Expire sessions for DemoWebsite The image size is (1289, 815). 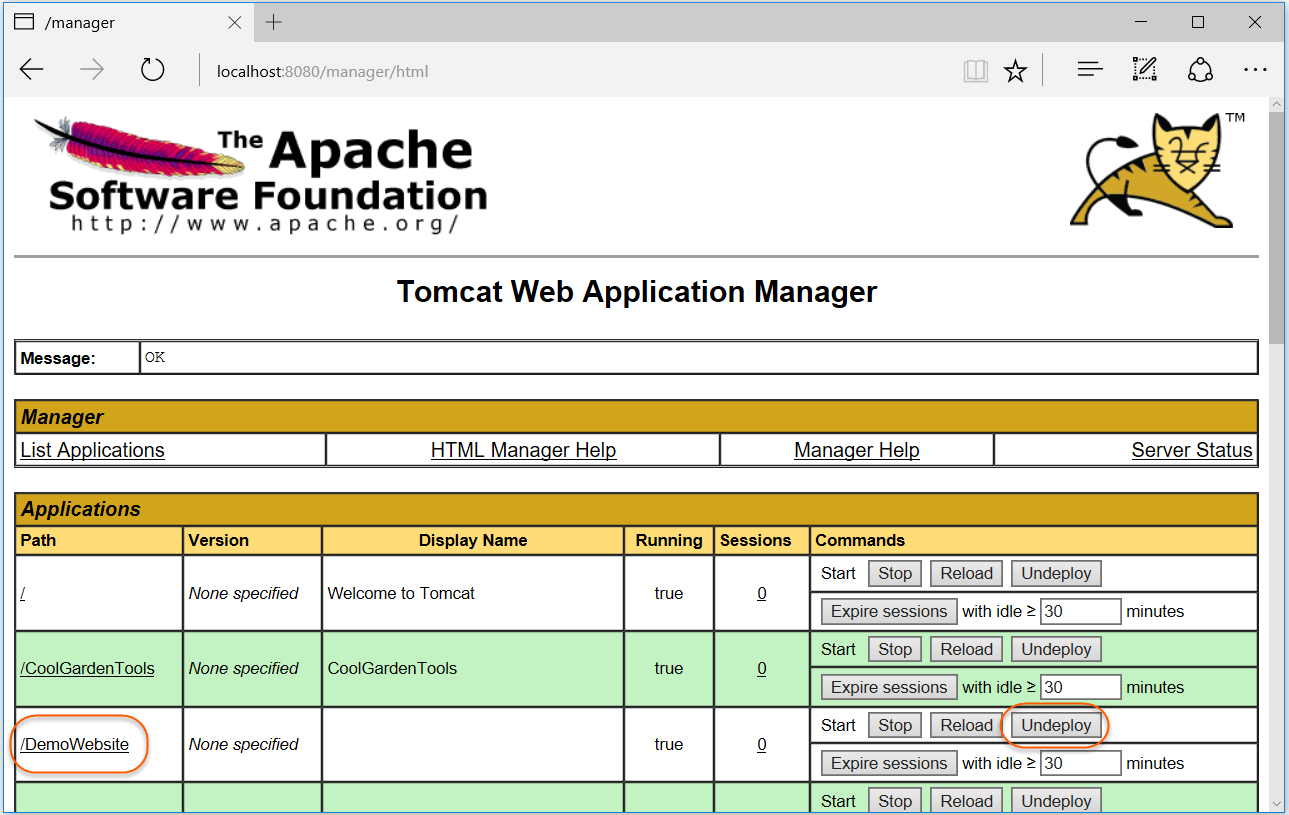point(888,762)
